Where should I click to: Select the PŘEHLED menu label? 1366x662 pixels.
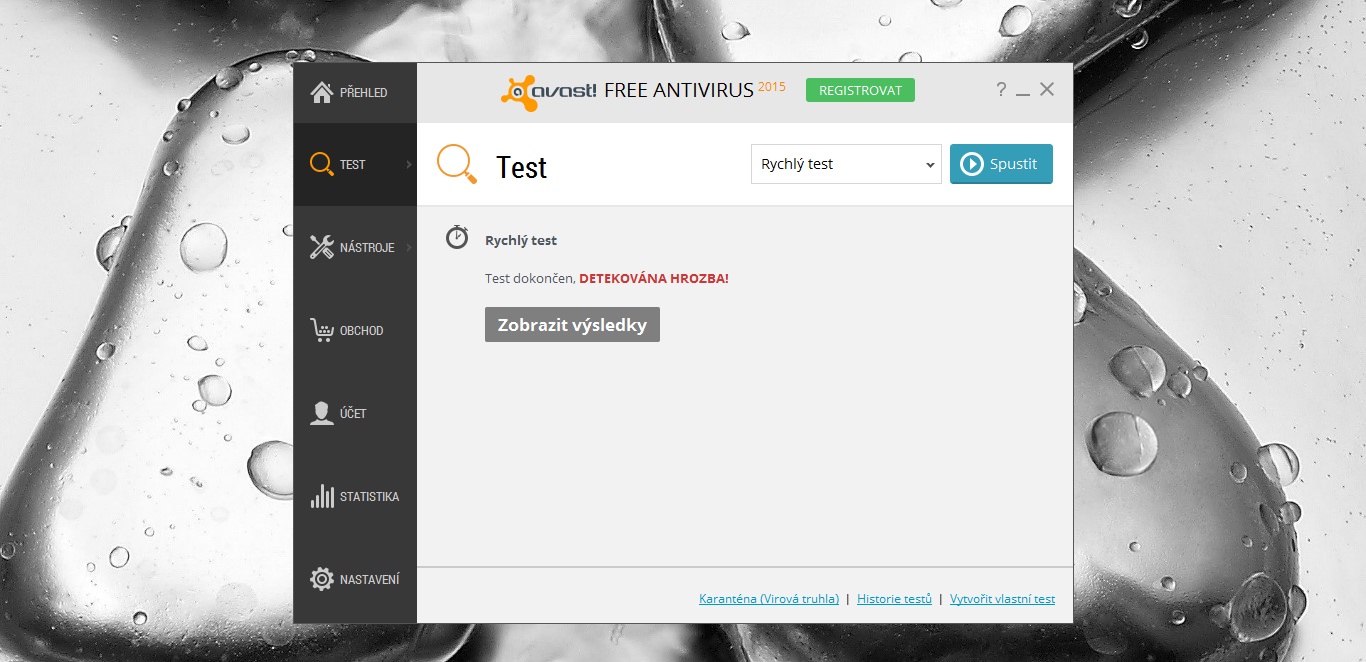click(x=363, y=93)
